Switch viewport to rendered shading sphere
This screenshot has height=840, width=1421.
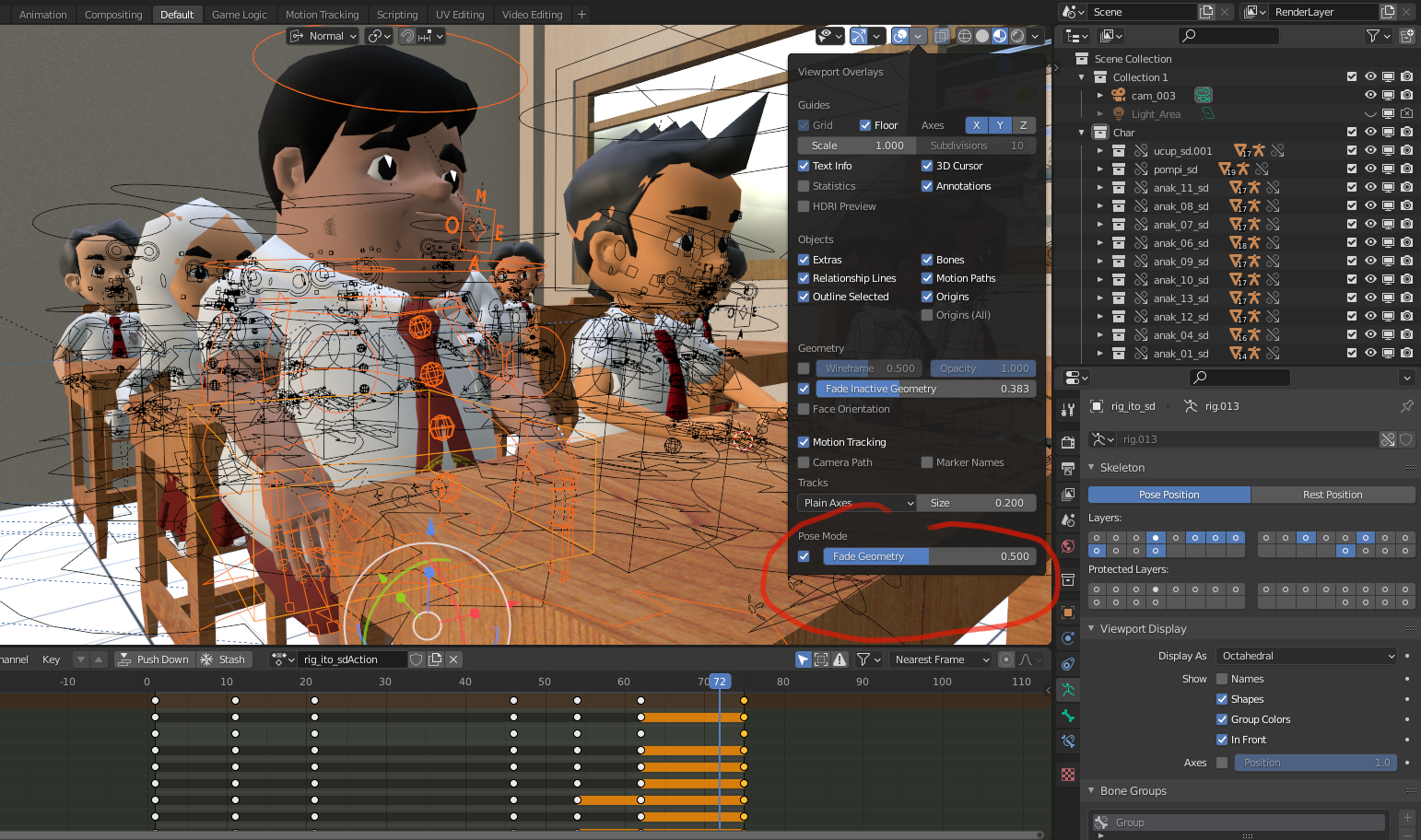[x=1017, y=36]
